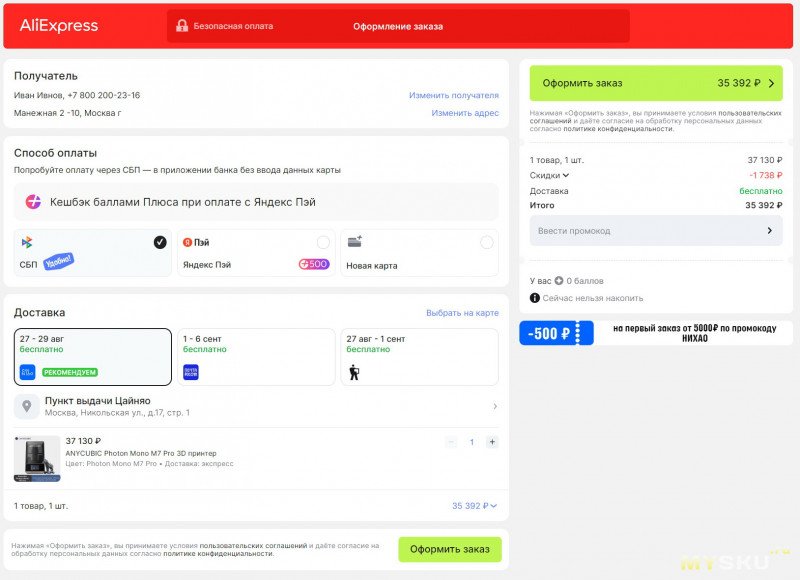Click the Новая карта card icon
Viewport: 800px width, 580px height.
355,242
